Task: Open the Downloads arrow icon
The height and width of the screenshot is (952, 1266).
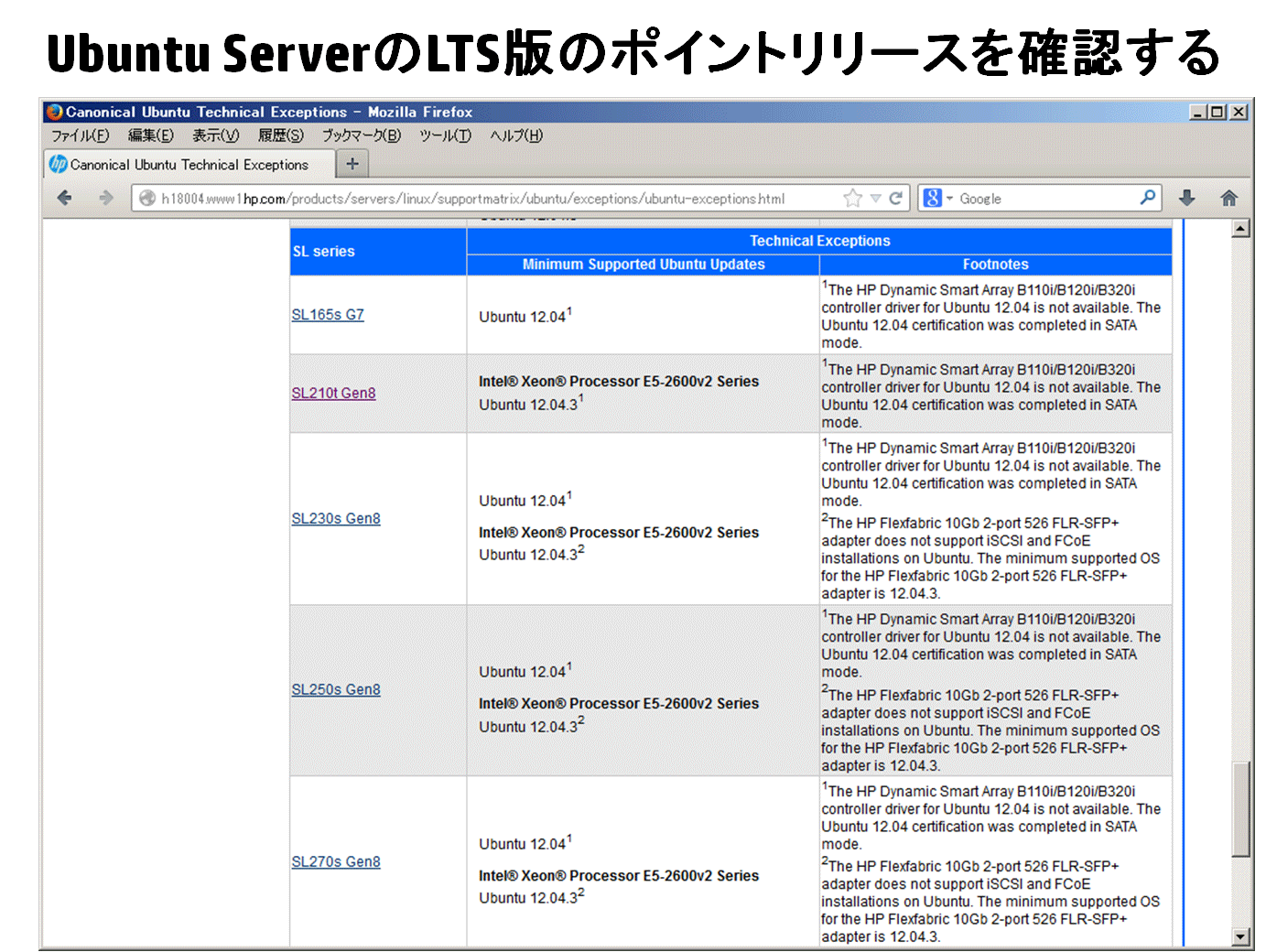Action: click(x=1187, y=198)
